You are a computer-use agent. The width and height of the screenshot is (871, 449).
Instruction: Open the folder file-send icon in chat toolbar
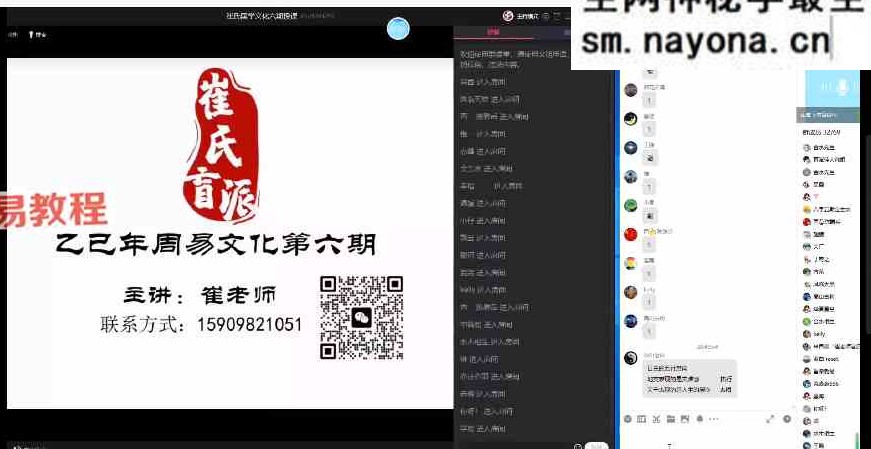(x=670, y=418)
